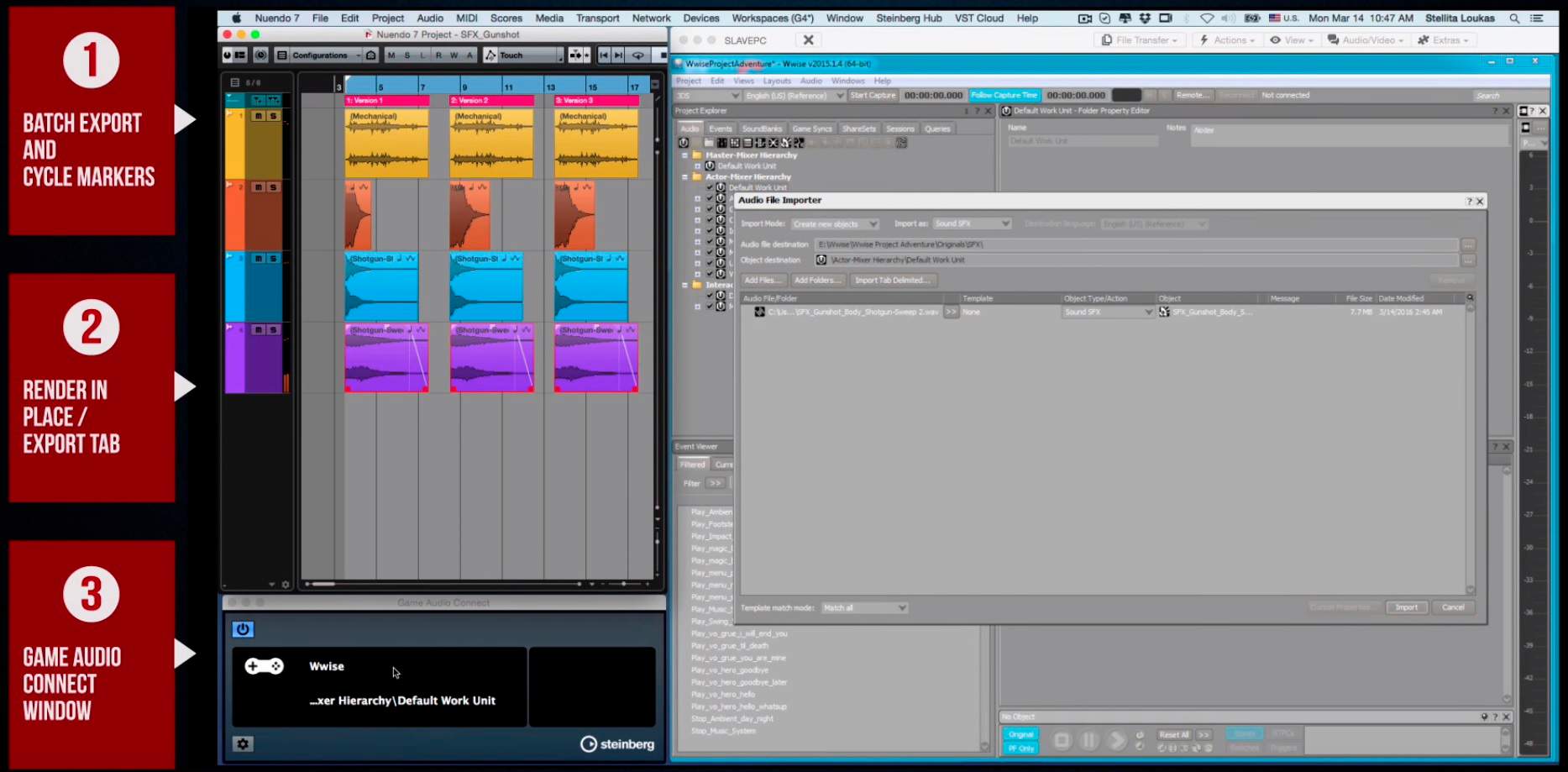
Task: Open Actions dropdown in SLAVEPC window
Action: (x=1227, y=40)
